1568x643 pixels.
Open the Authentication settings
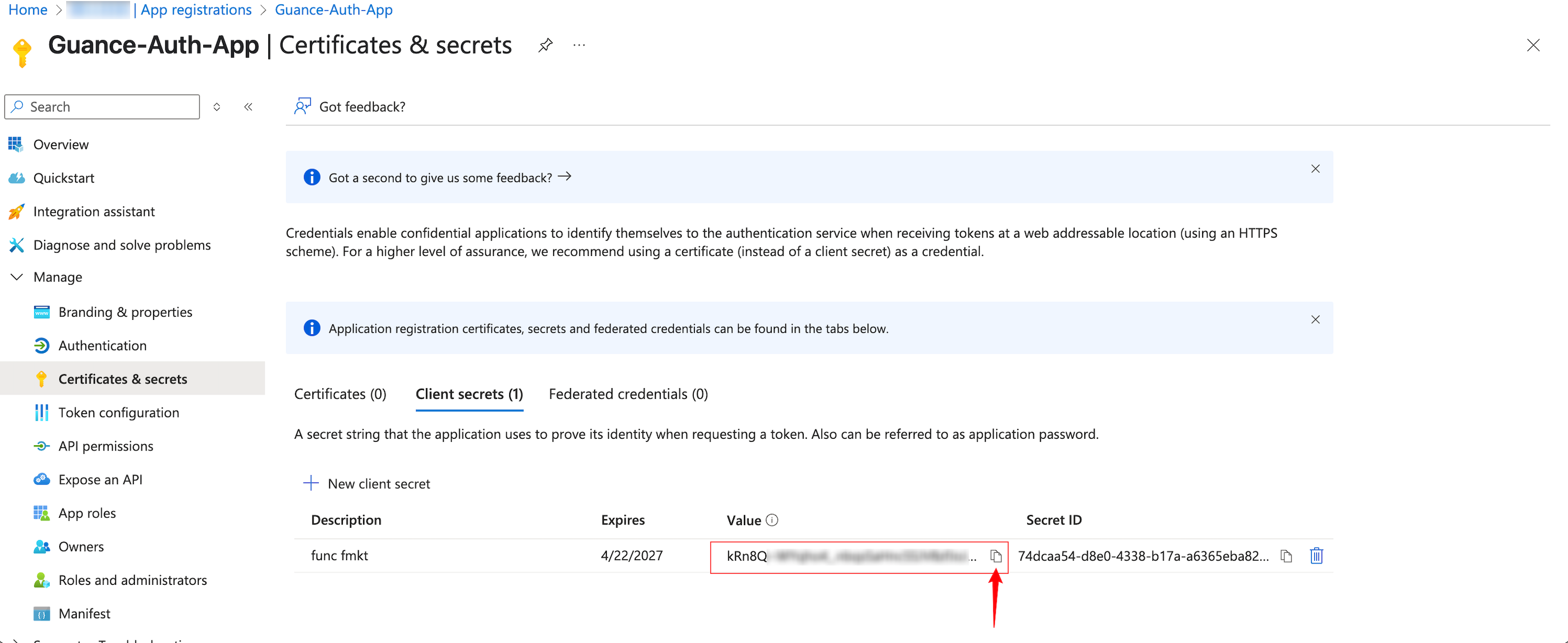(102, 345)
